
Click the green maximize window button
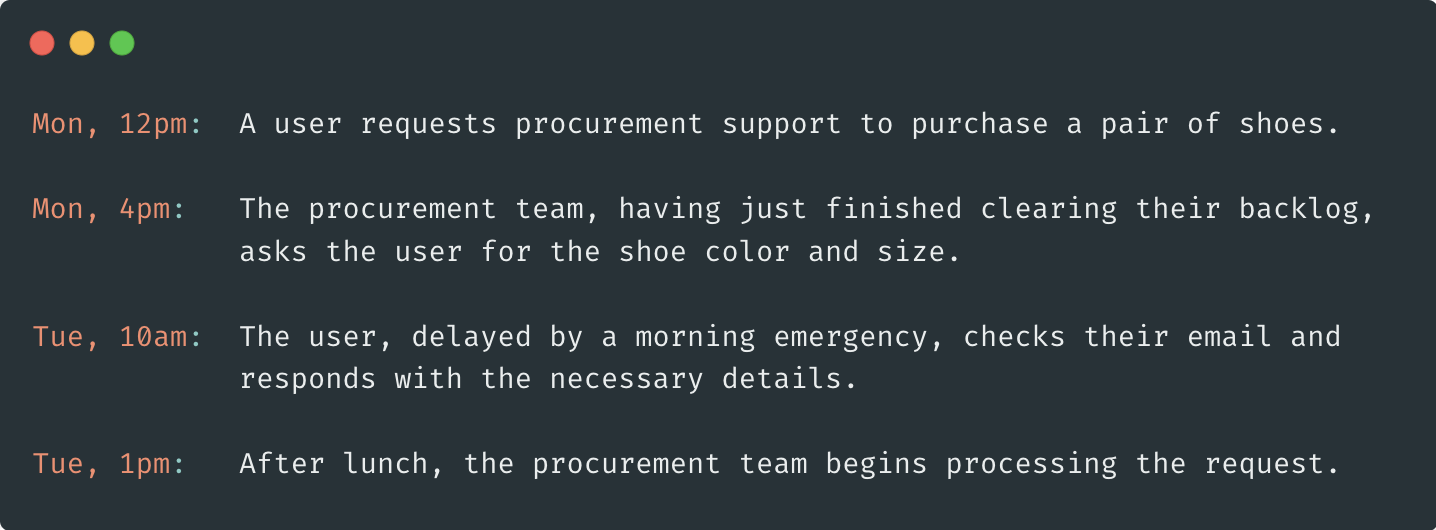[122, 44]
